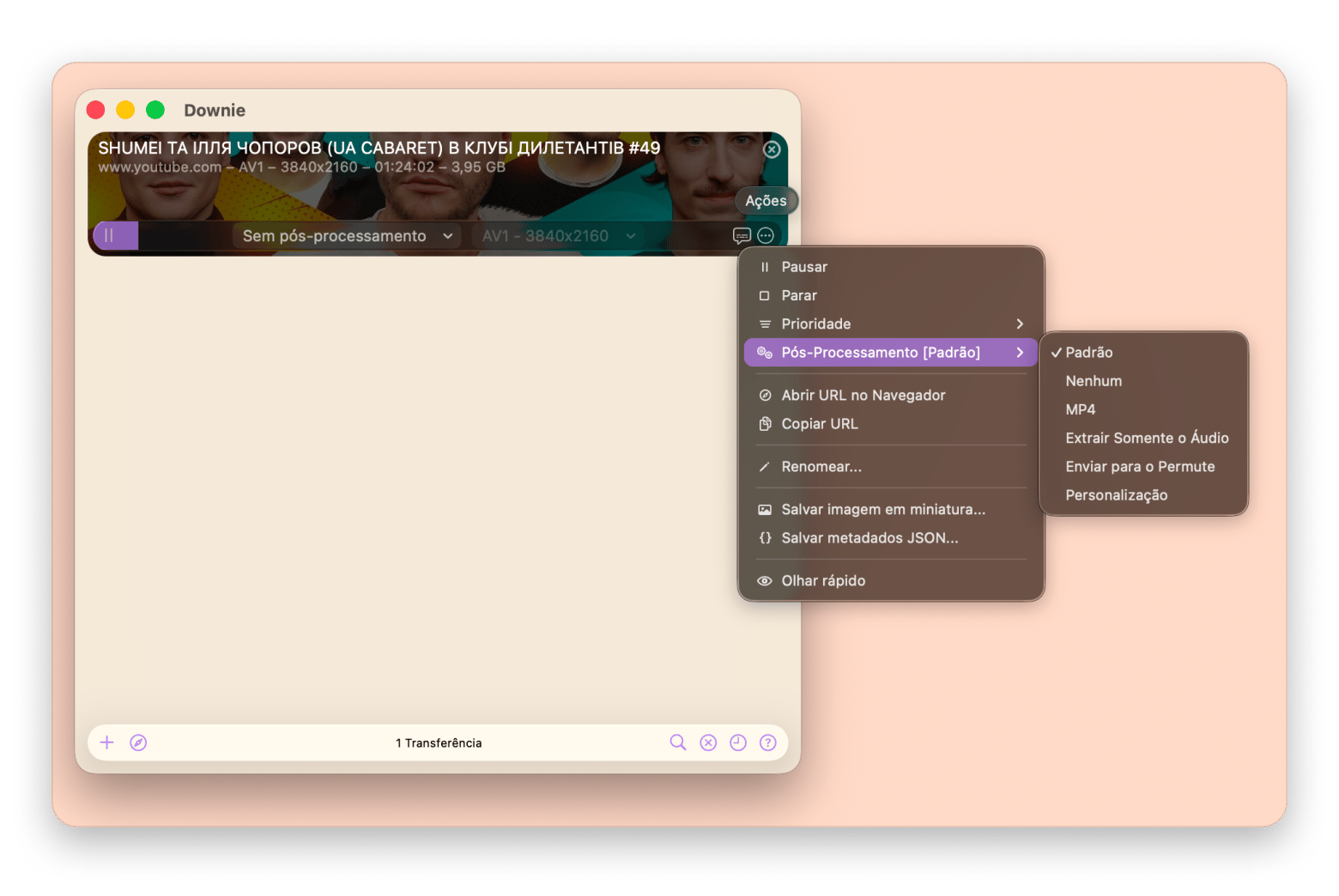Viewport: 1339px width, 896px height.
Task: Click the braces icon beside Salvar metadados
Action: coord(764,538)
